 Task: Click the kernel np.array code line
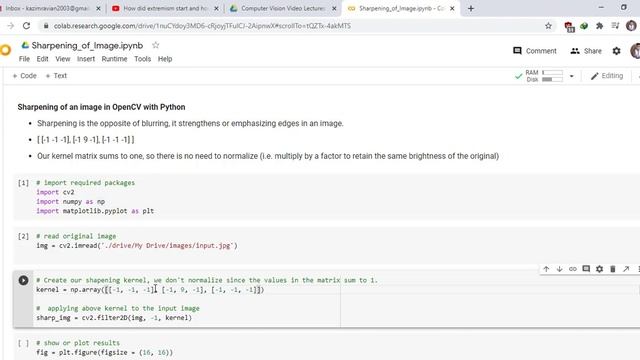(x=150, y=290)
